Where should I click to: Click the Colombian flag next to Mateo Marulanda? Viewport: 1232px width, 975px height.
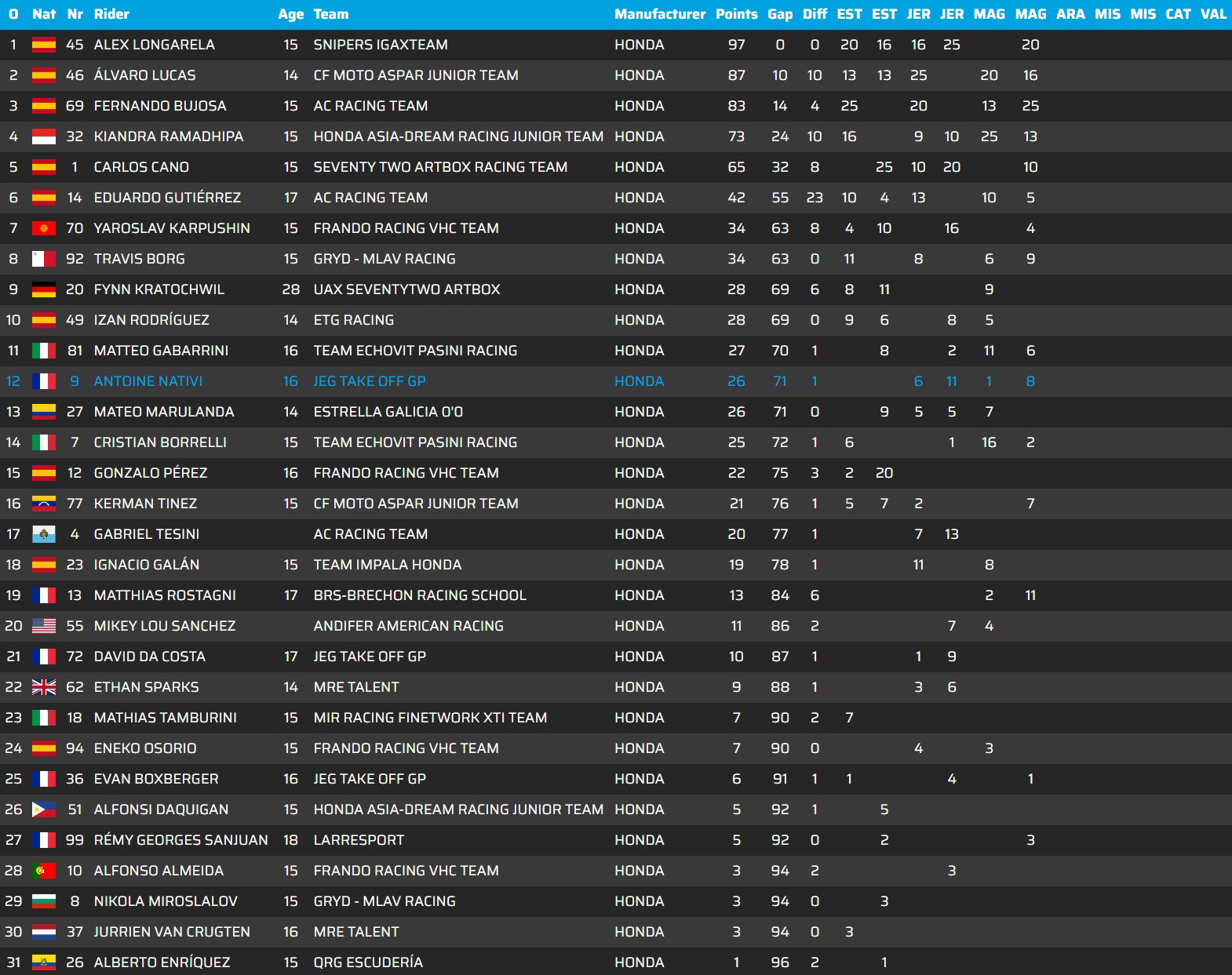(x=43, y=413)
